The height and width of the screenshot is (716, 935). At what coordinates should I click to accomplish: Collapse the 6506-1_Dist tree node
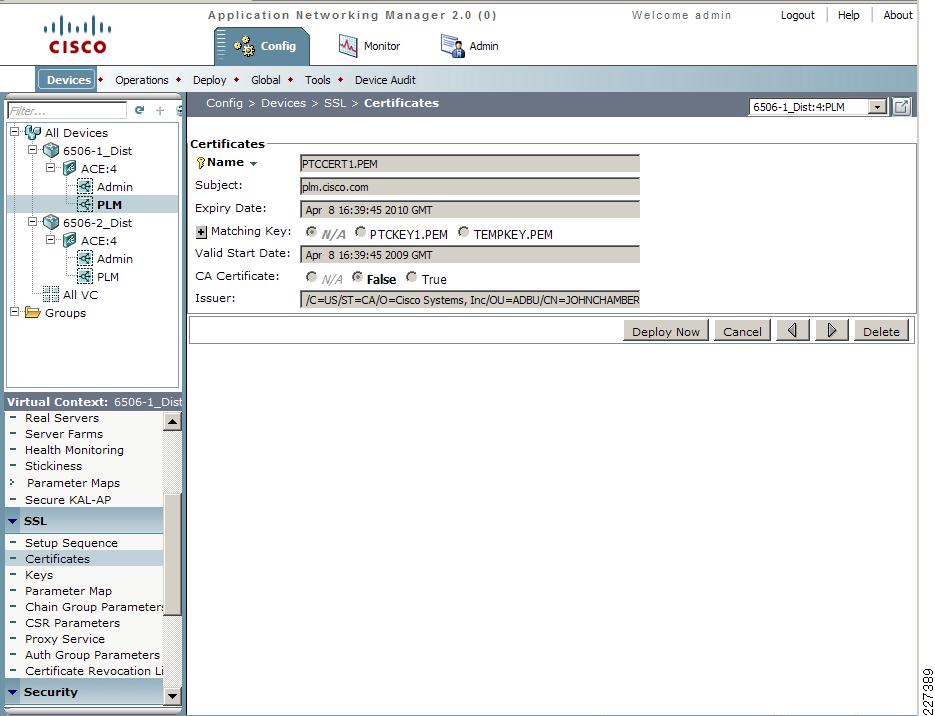pyautogui.click(x=34, y=150)
